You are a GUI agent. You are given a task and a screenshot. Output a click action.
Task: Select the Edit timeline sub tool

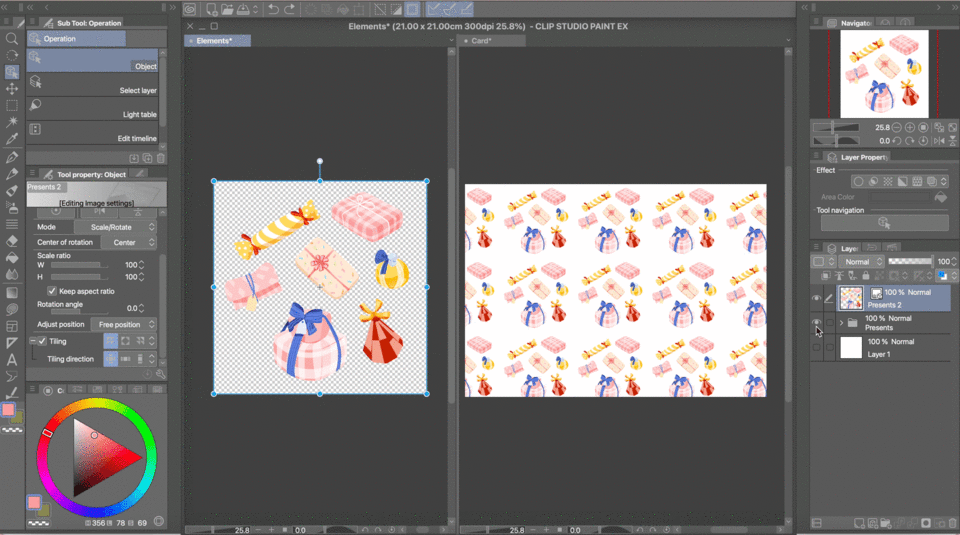click(92, 132)
